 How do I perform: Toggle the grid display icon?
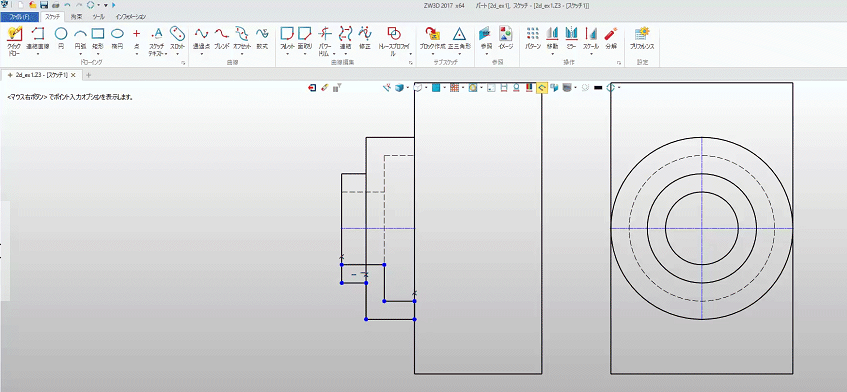(454, 87)
